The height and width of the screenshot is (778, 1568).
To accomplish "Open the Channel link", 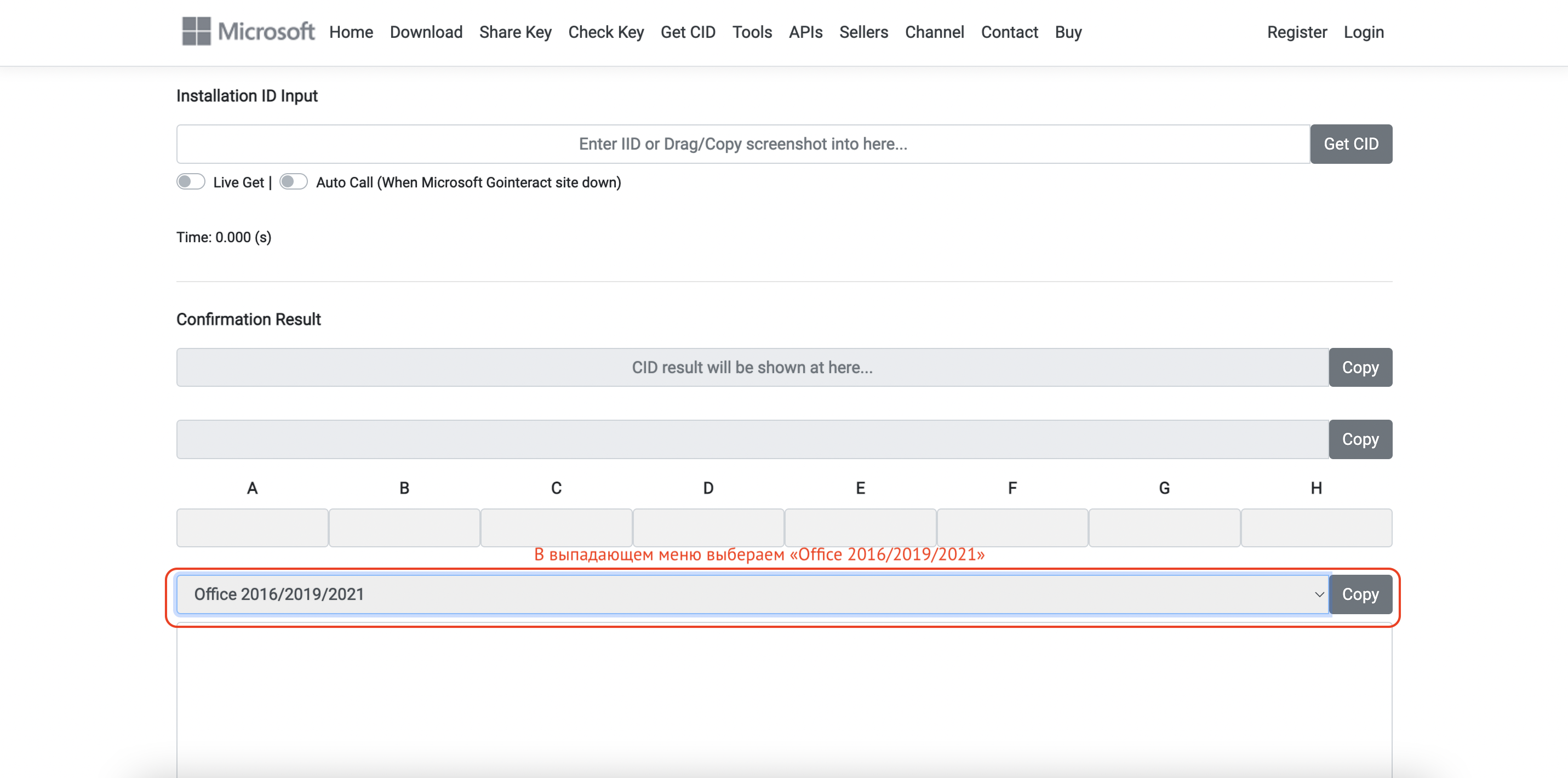I will 934,32.
